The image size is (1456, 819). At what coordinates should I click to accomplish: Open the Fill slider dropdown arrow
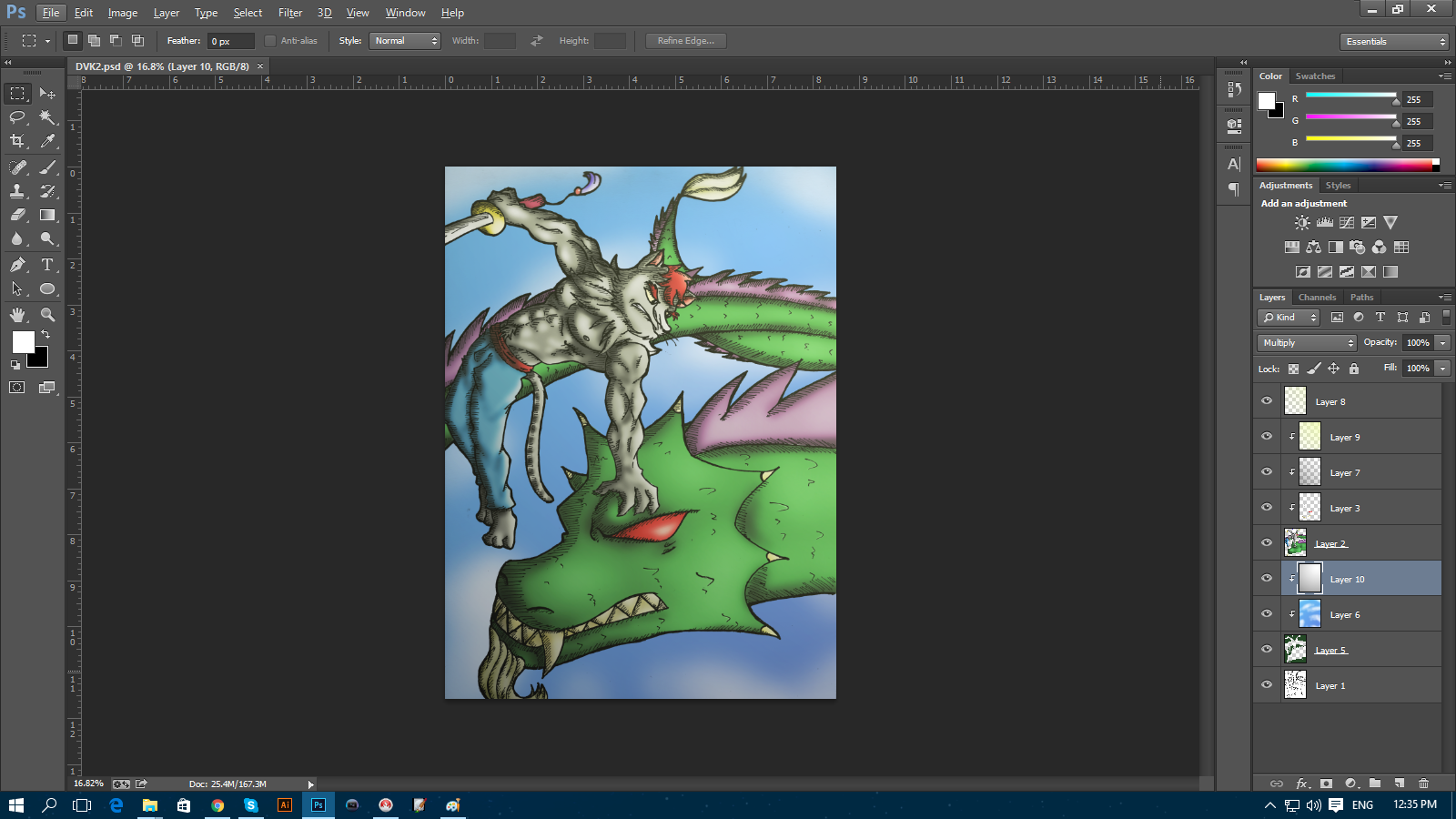tap(1442, 369)
